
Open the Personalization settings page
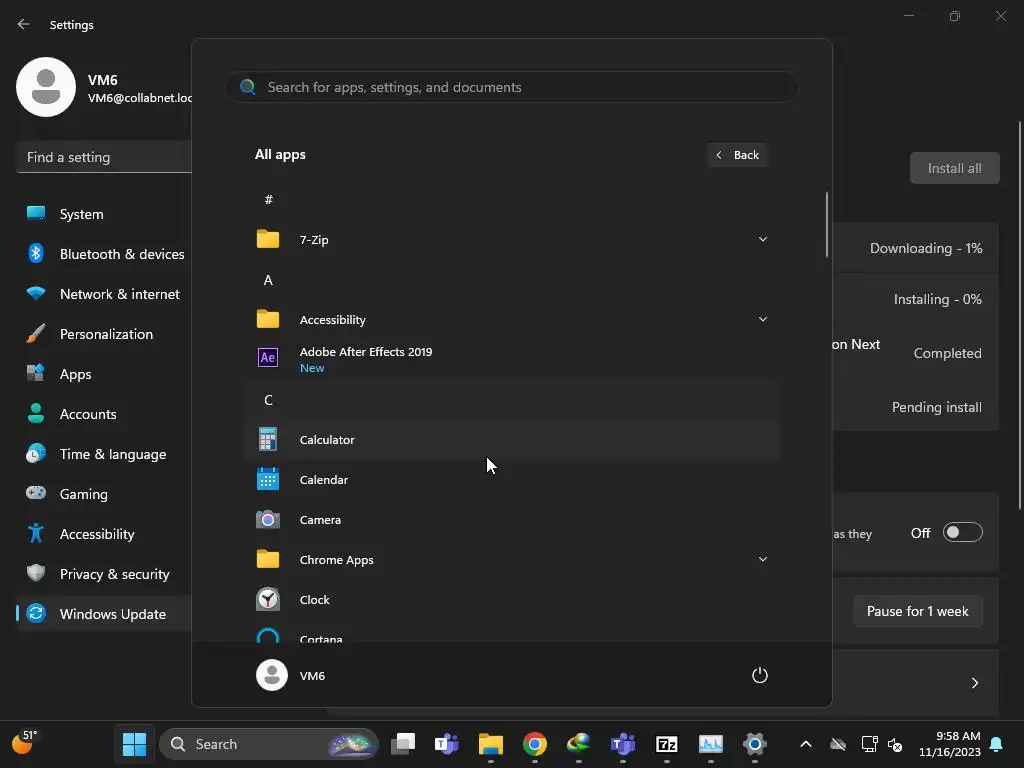(x=104, y=334)
